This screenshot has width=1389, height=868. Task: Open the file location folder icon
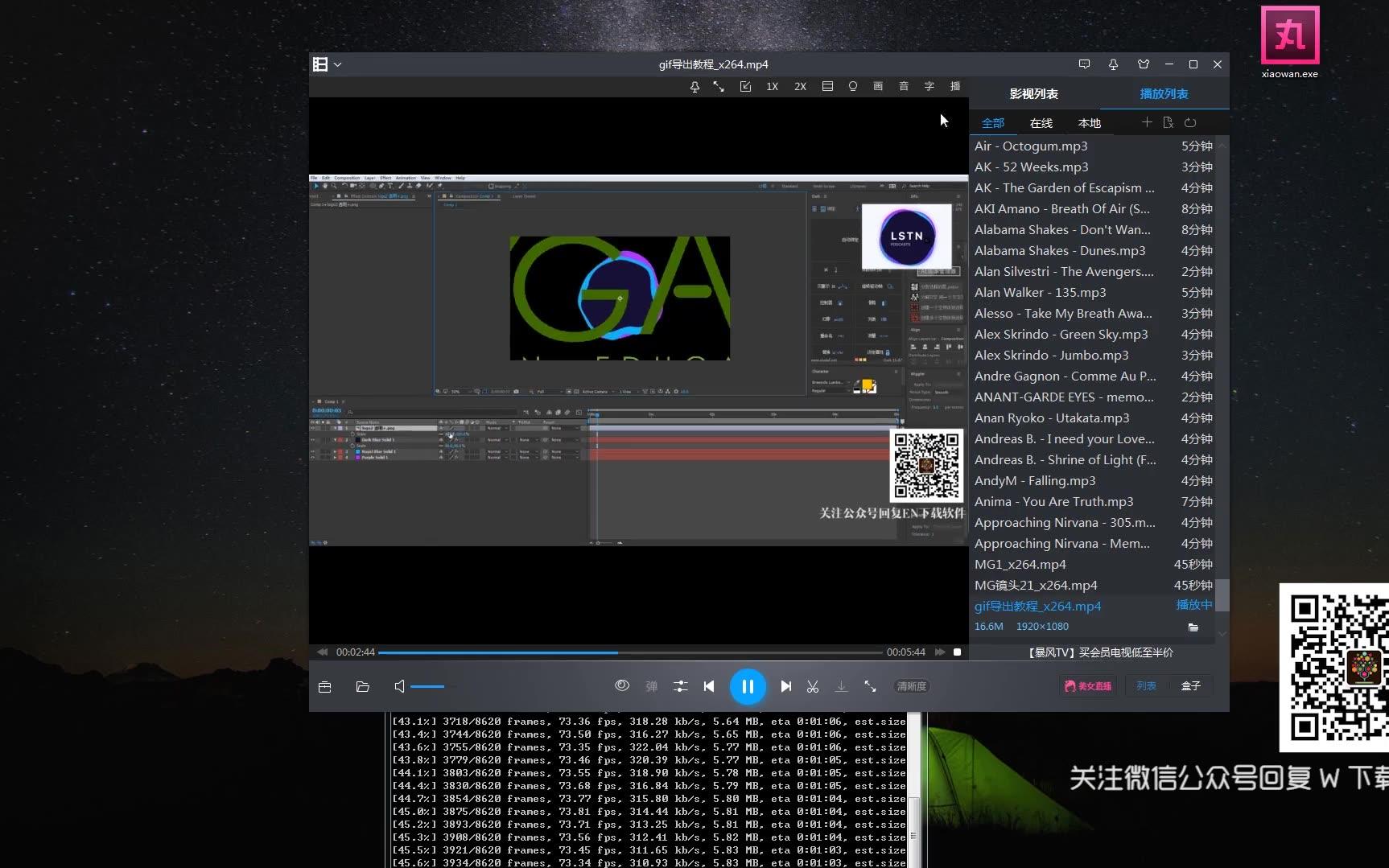[x=1193, y=627]
